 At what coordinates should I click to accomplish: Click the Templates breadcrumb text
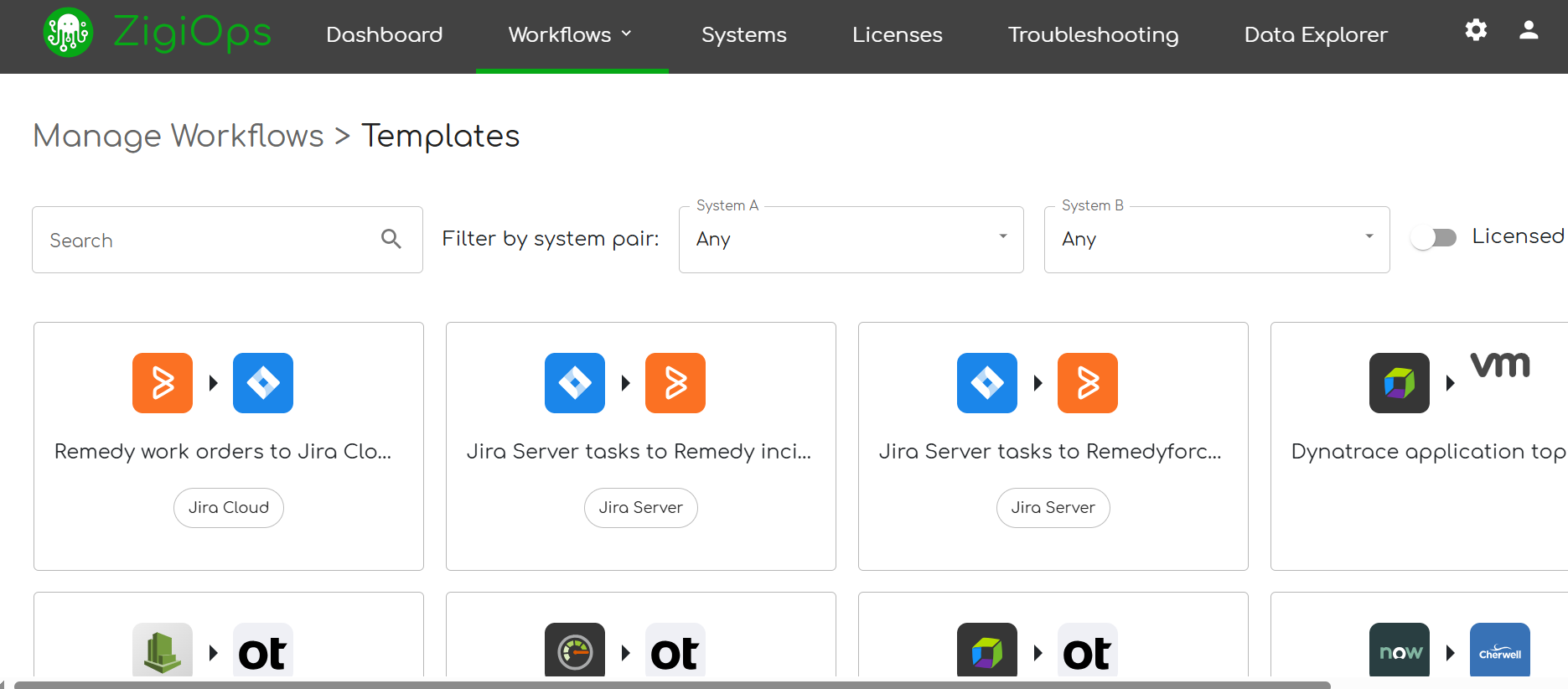coord(441,136)
